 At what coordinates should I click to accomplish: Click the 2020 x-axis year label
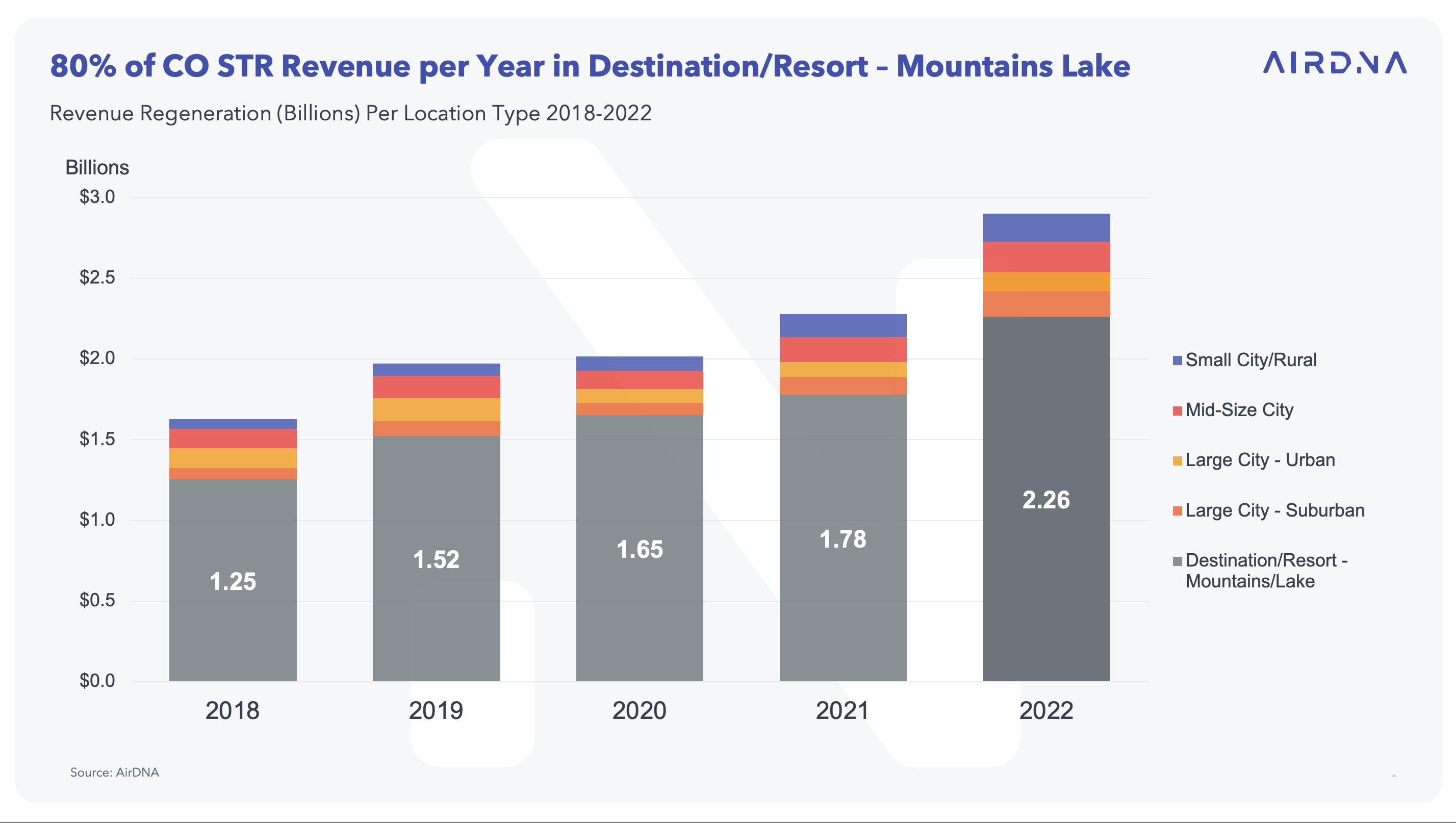pos(639,710)
